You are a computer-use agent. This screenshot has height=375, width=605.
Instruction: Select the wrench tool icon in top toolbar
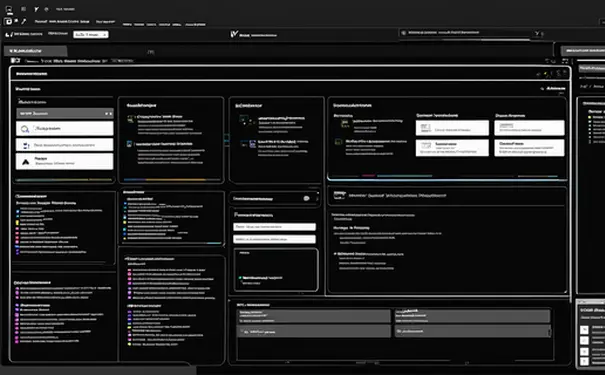[24, 21]
